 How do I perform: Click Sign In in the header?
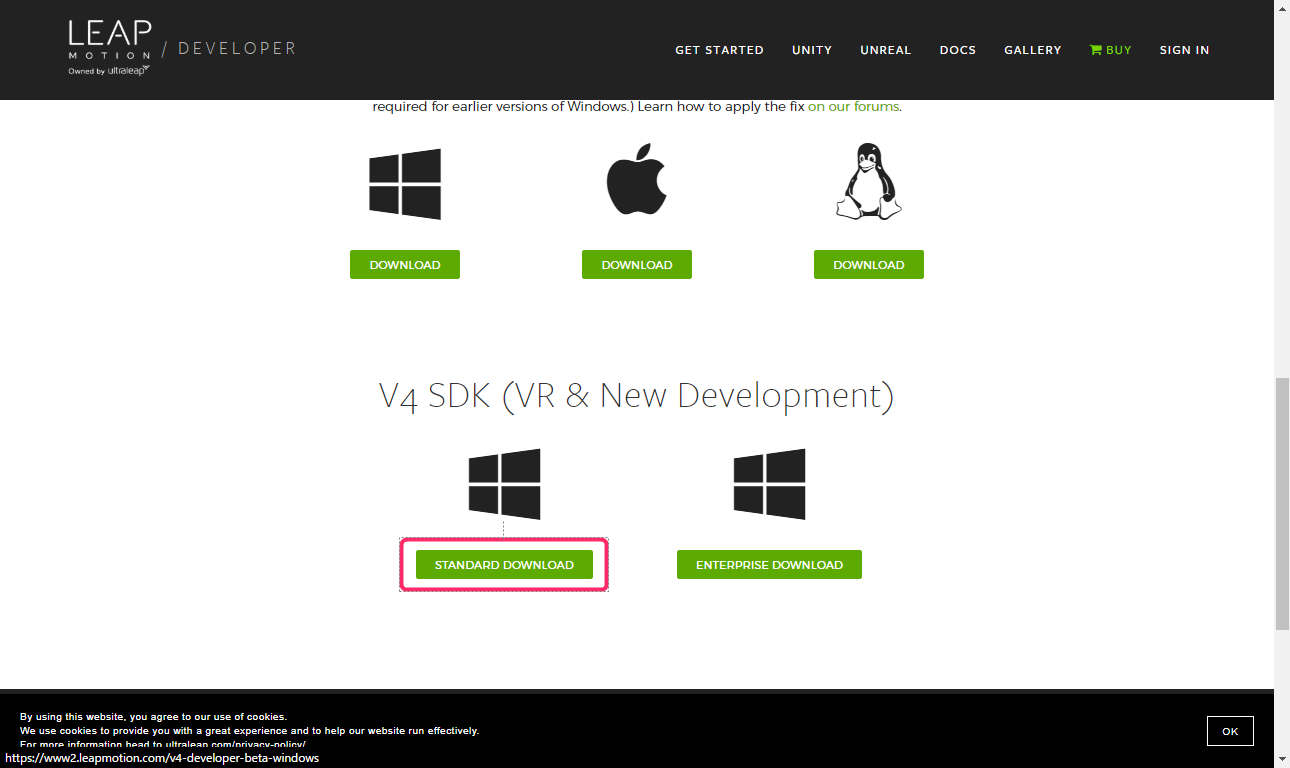[1184, 50]
